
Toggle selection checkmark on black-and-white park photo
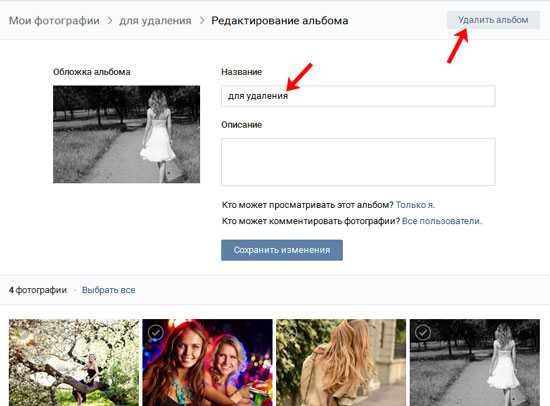pyautogui.click(x=423, y=332)
